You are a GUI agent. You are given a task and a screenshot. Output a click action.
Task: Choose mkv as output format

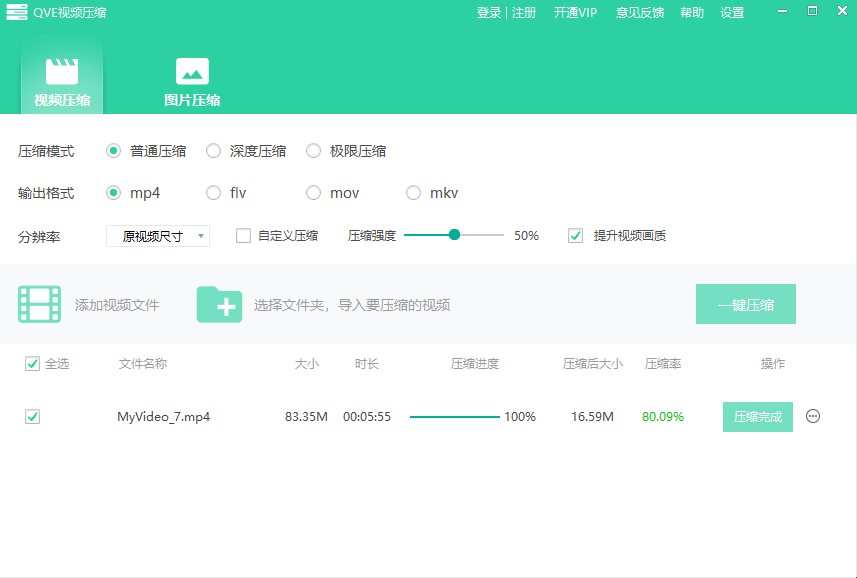click(x=414, y=193)
